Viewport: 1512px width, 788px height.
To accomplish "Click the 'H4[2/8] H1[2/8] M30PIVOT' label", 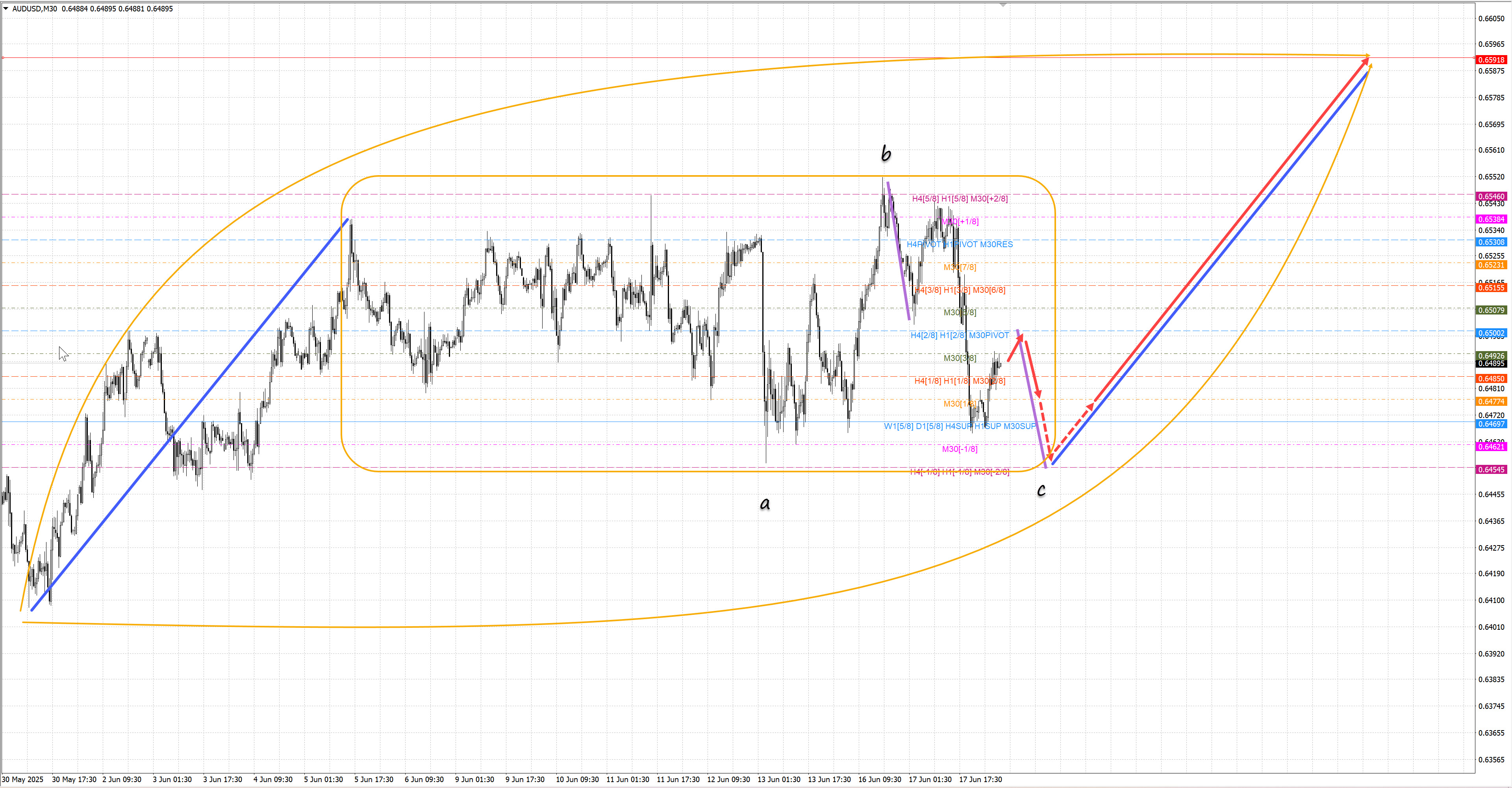I will coord(960,335).
